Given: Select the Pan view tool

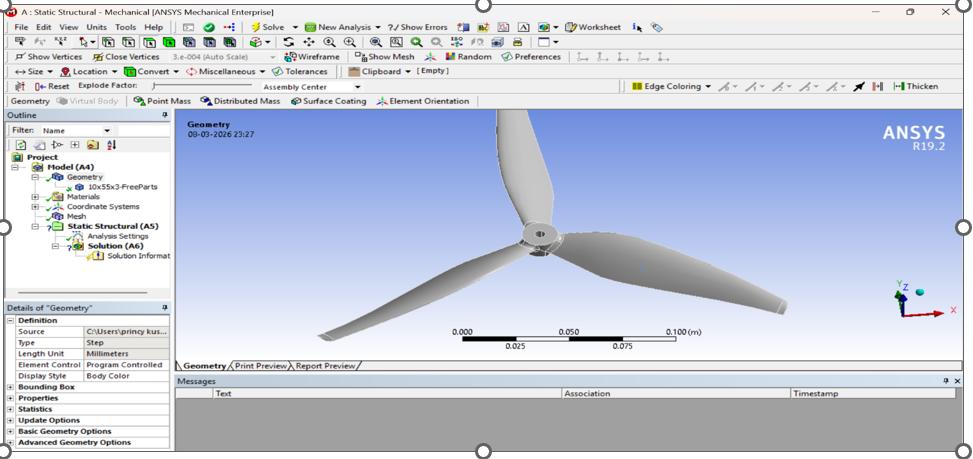Looking at the screenshot, I should click(x=309, y=42).
